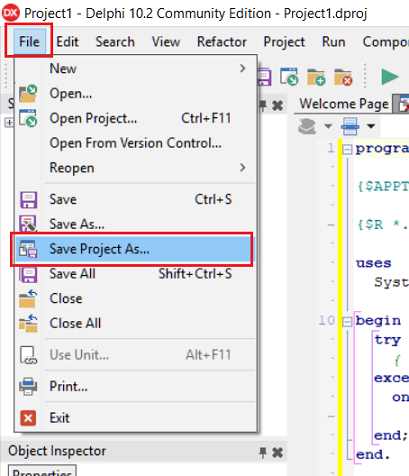Choose Open... in File menu
409x476 pixels.
point(136,93)
